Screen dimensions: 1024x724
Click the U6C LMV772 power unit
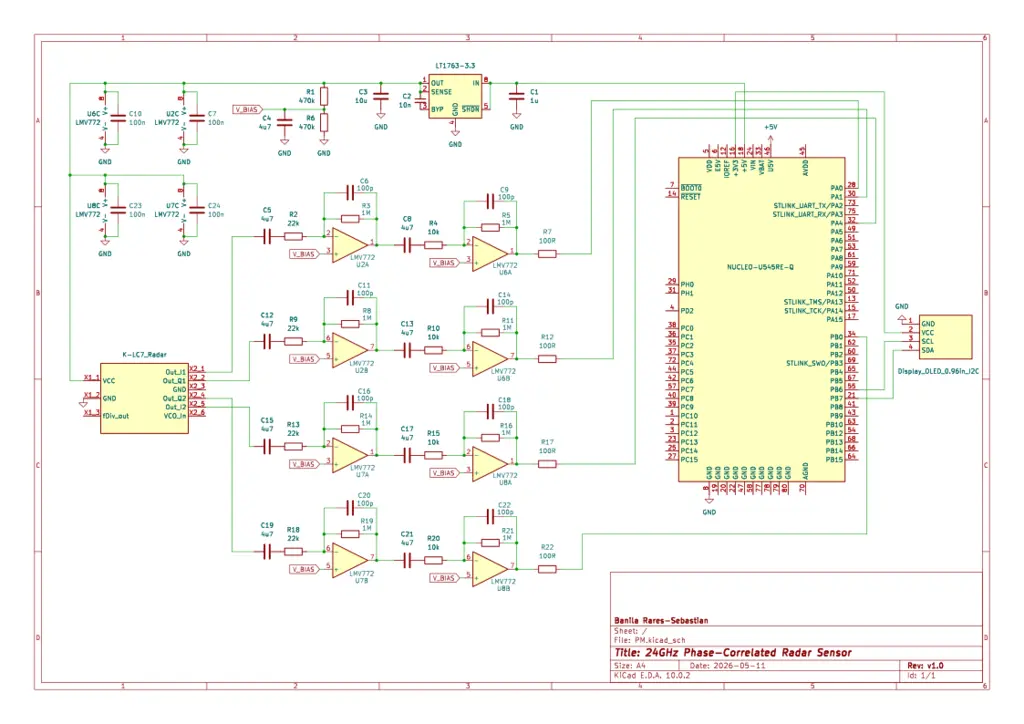click(x=104, y=118)
